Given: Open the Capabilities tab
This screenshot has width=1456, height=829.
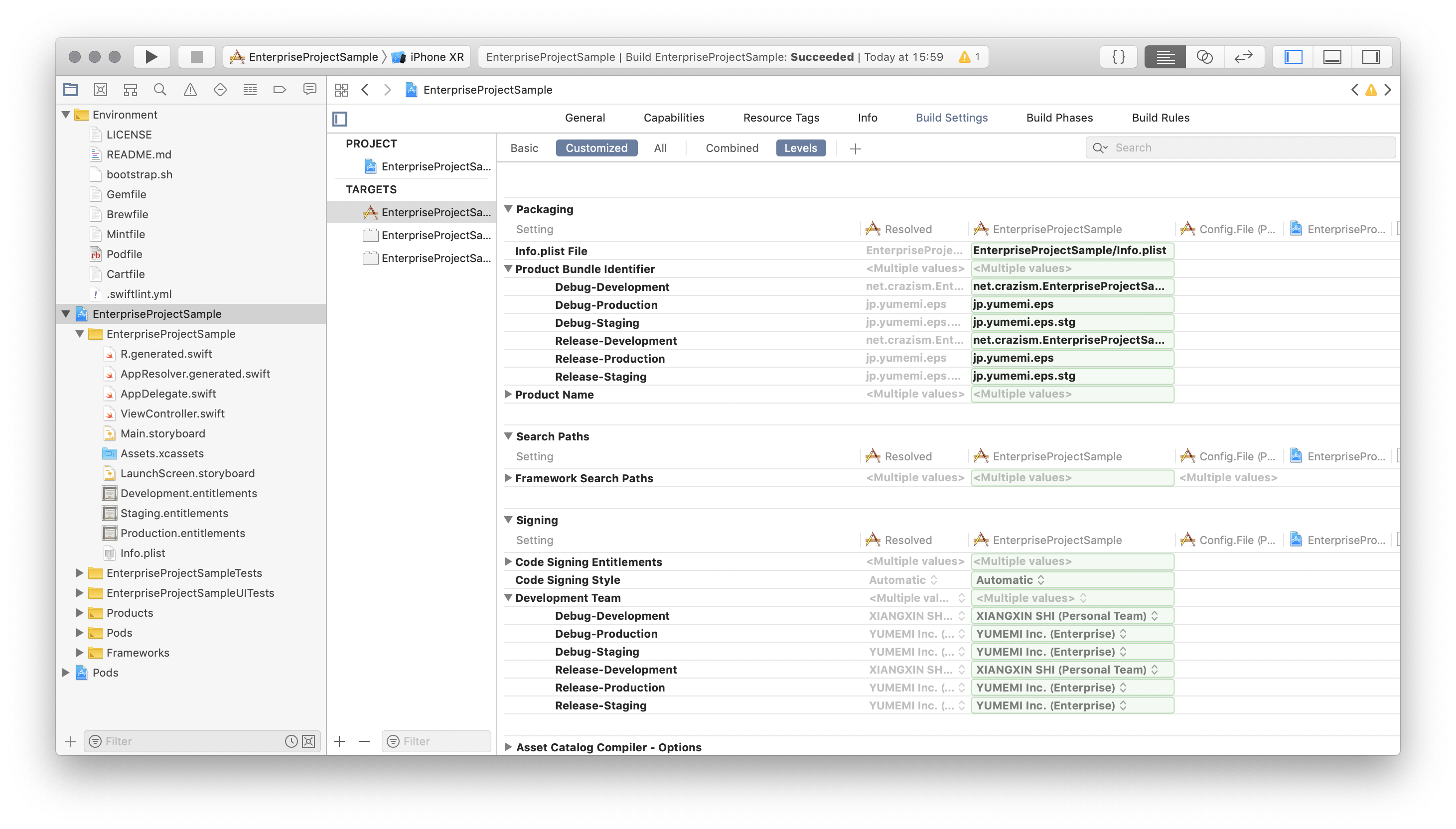Looking at the screenshot, I should pyautogui.click(x=674, y=117).
